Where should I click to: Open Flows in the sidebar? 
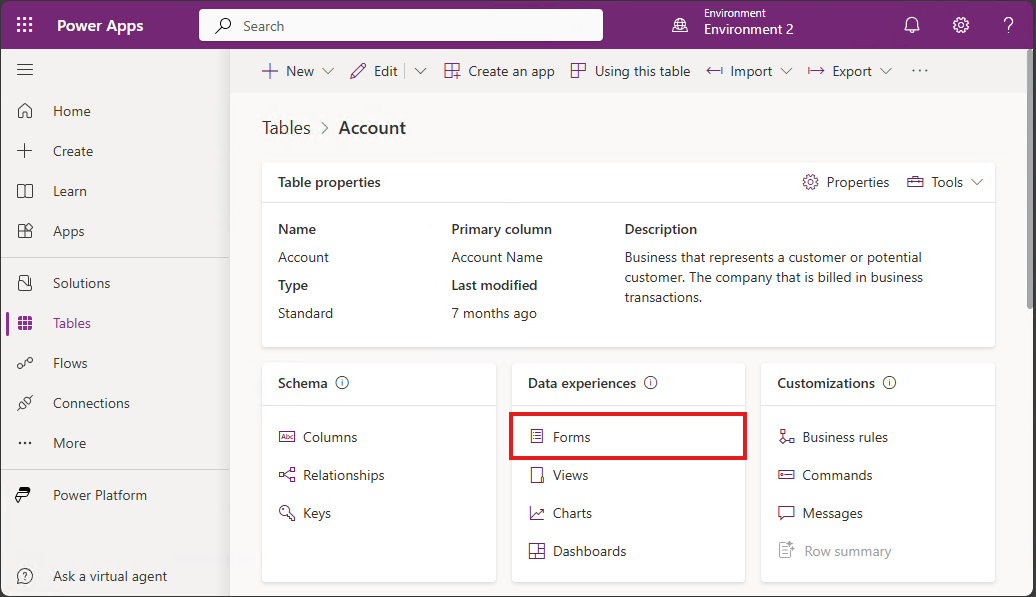pos(70,363)
